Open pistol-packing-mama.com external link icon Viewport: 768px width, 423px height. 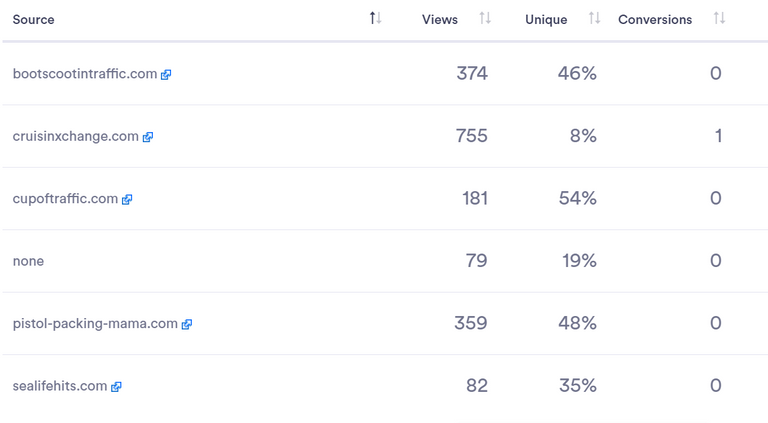point(187,324)
